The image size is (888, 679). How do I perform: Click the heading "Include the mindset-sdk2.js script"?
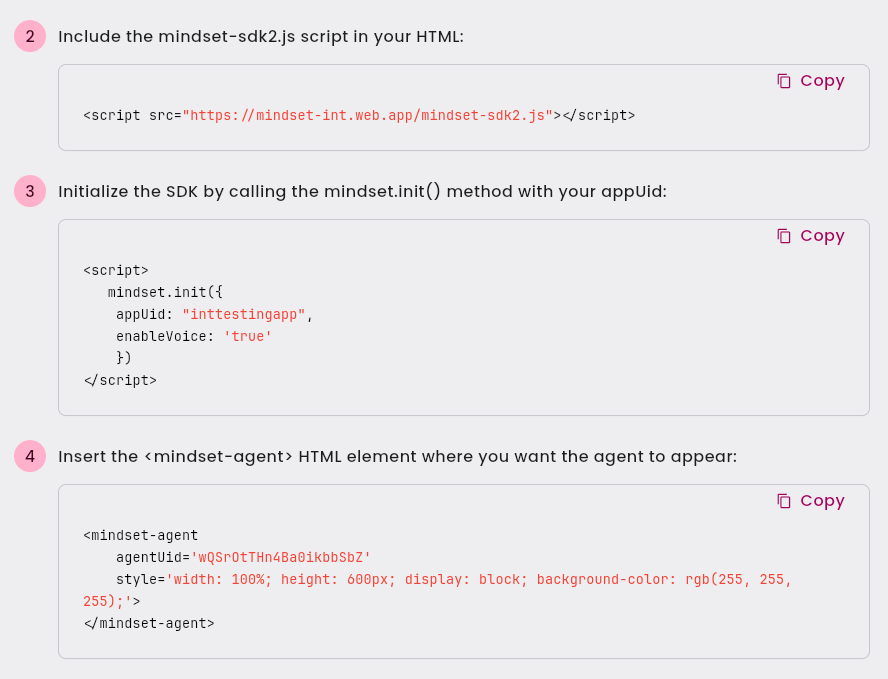pos(261,36)
